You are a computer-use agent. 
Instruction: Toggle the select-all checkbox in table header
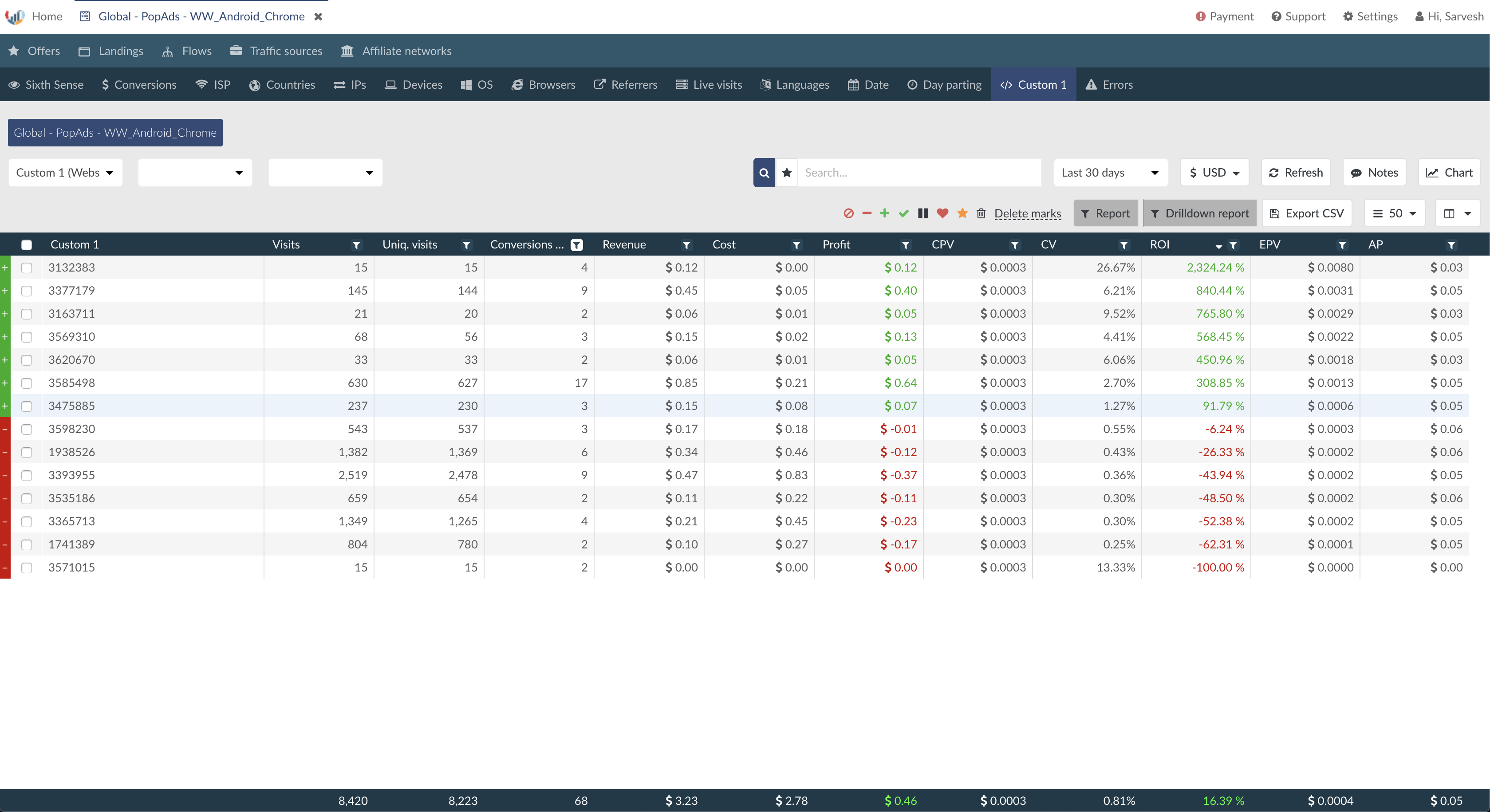pyautogui.click(x=27, y=244)
